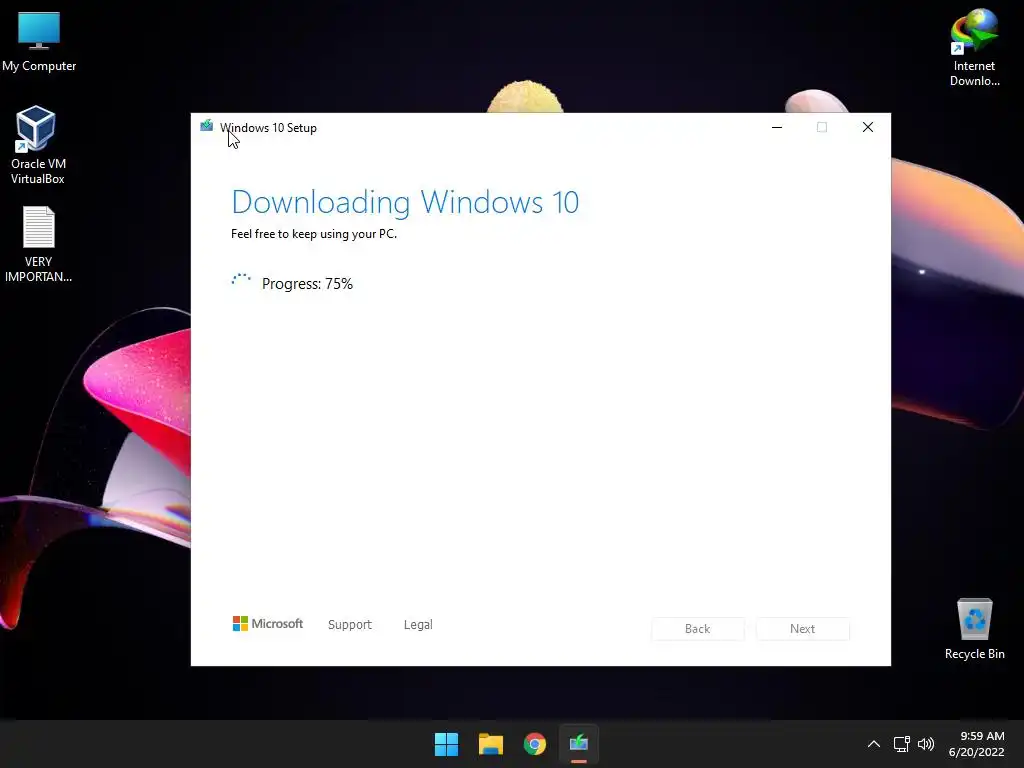Screen dimensions: 1024x768
Task: Show hidden system tray icons
Action: pos(873,744)
